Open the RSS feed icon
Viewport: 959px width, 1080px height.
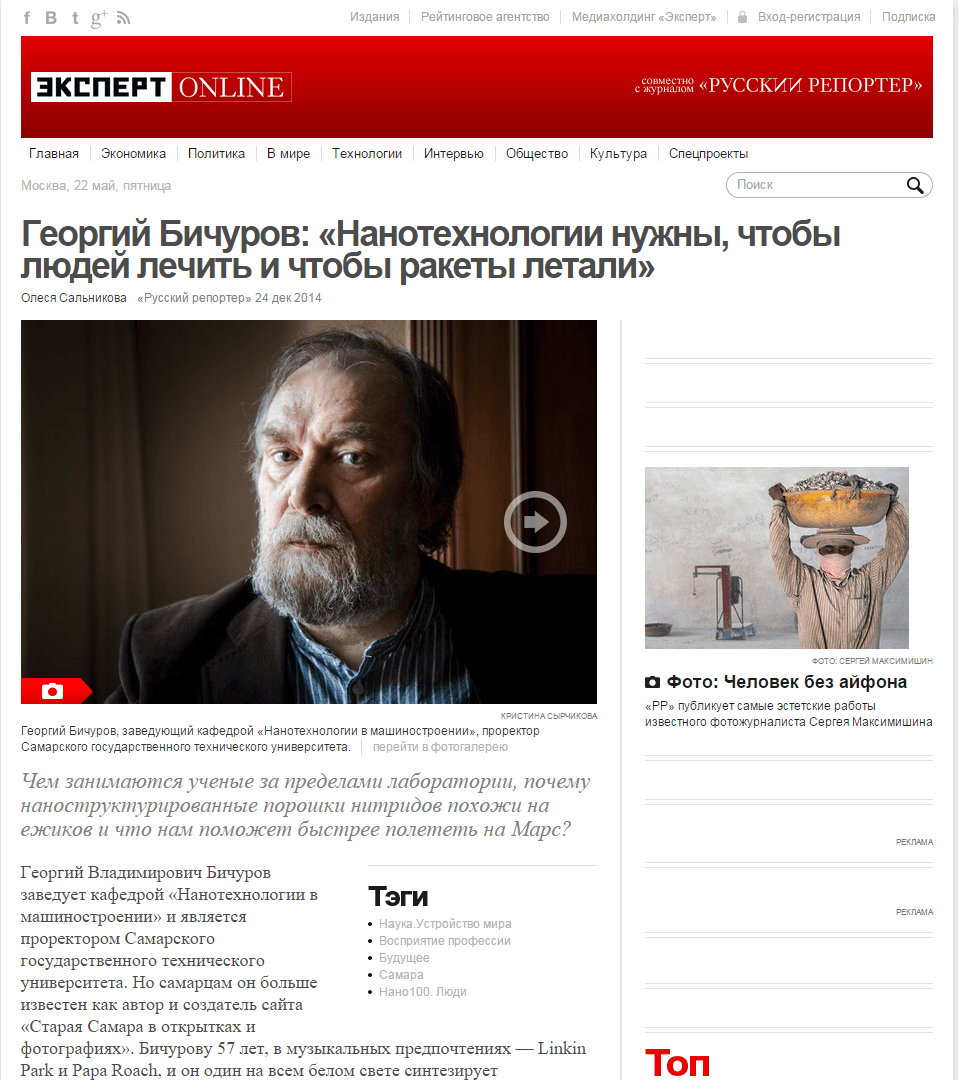tap(123, 18)
